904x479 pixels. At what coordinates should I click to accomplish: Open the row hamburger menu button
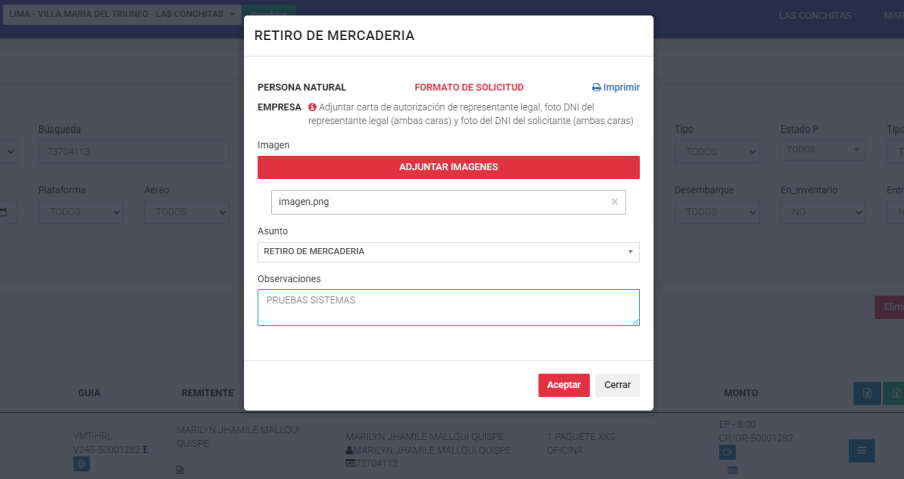tap(861, 451)
